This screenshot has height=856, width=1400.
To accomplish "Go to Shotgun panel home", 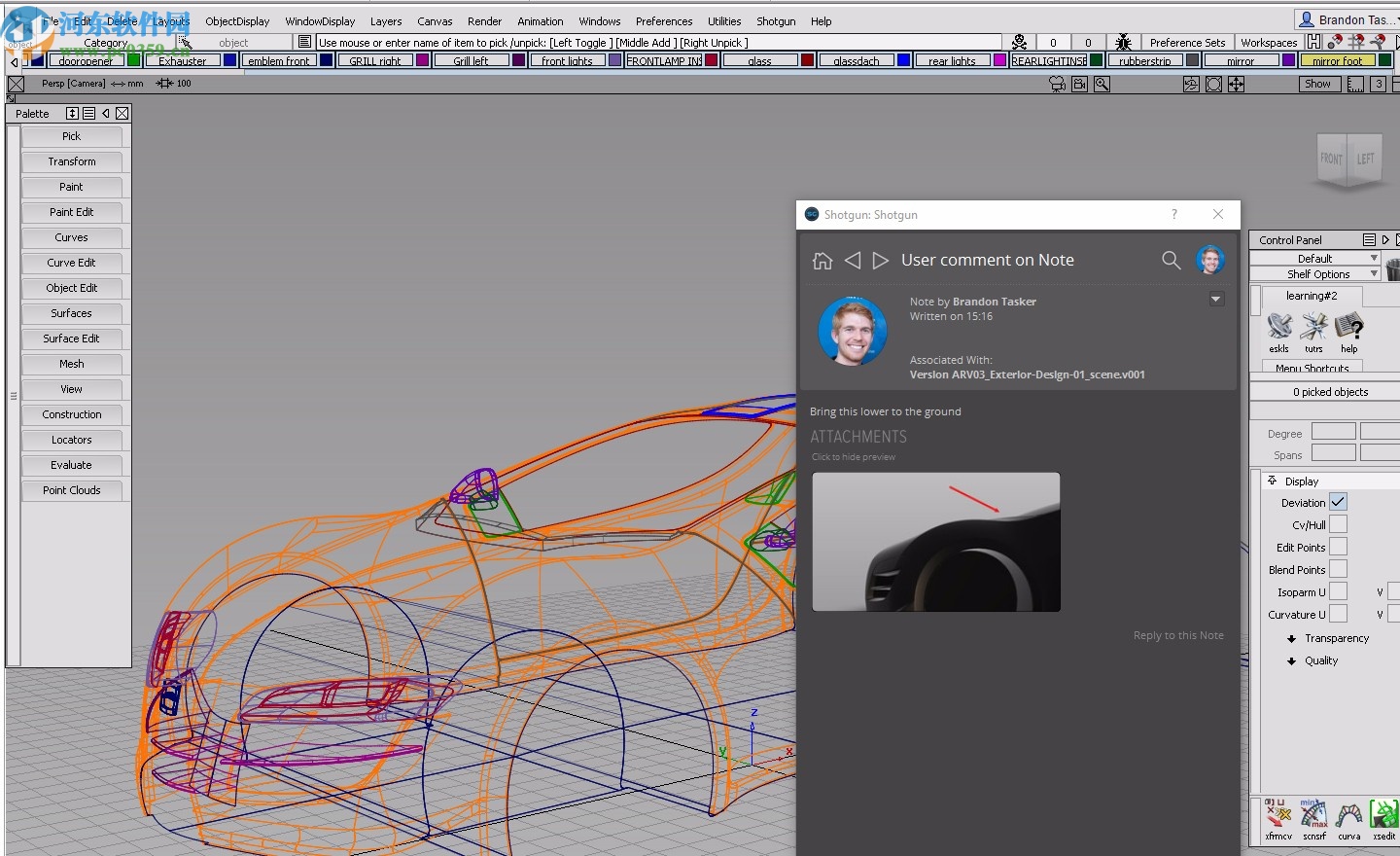I will 822,261.
